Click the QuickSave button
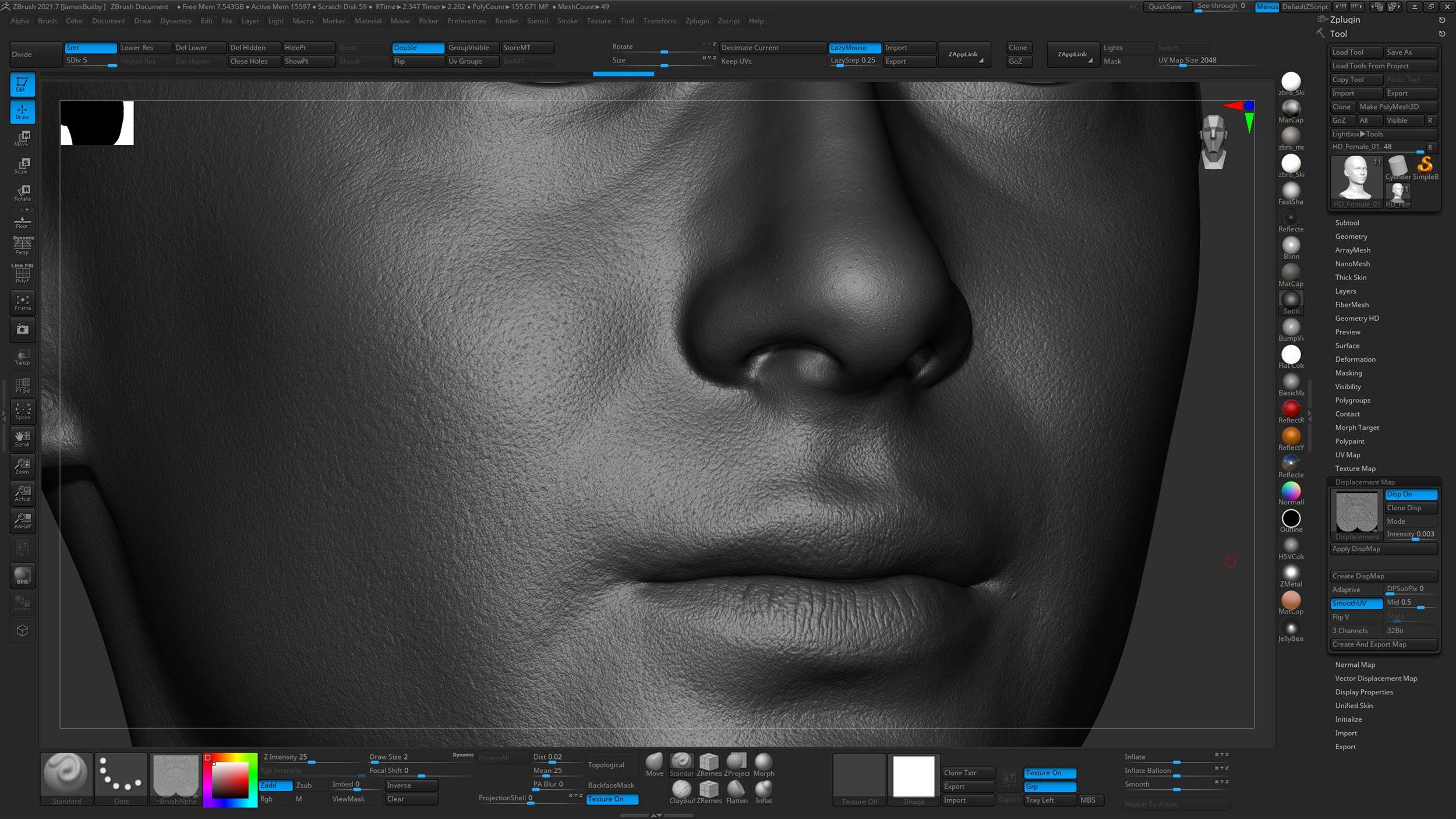The height and width of the screenshot is (819, 1456). 1167,6
